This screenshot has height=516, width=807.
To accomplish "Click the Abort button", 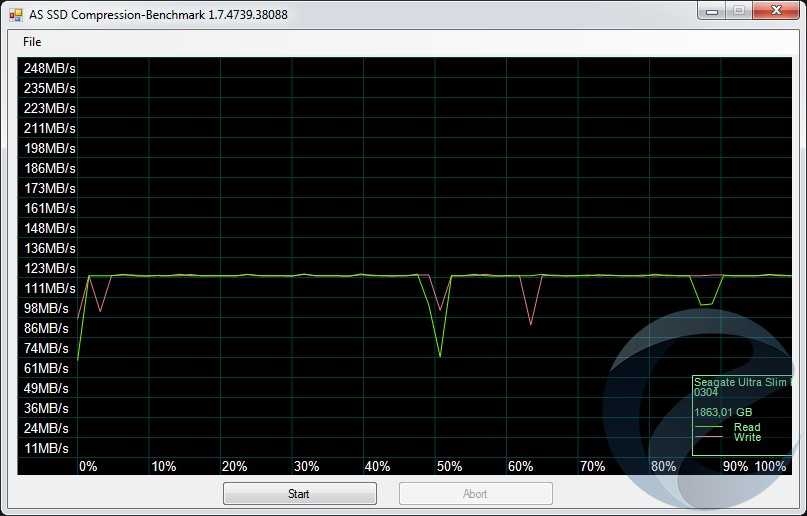I will (475, 494).
